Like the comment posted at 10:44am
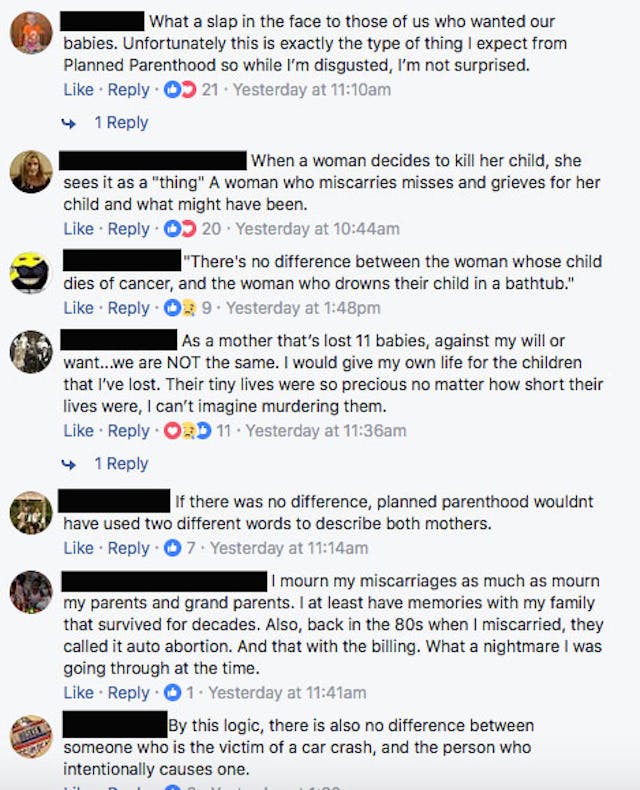This screenshot has width=640, height=790. [x=78, y=229]
